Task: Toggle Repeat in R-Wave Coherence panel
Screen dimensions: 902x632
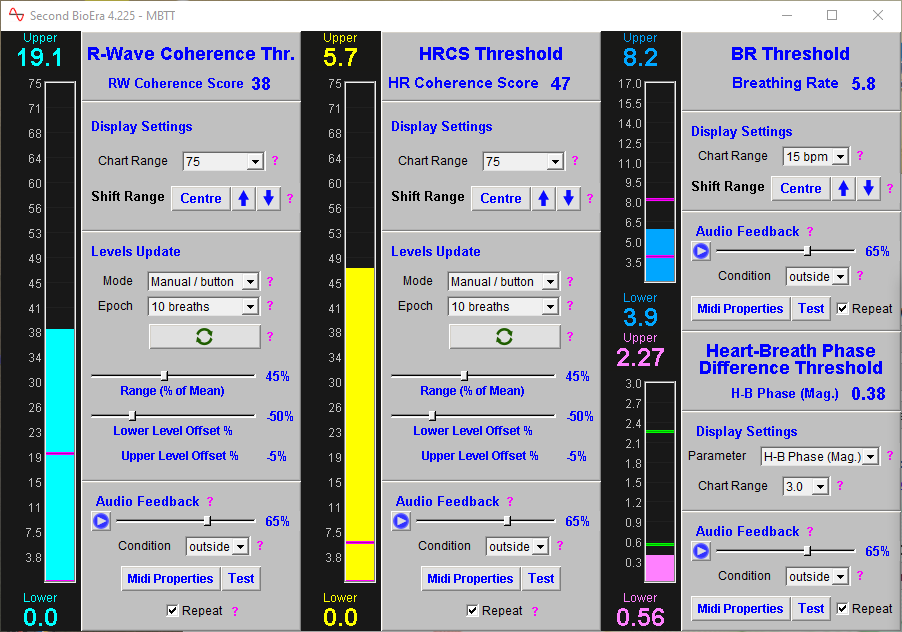Action: pyautogui.click(x=173, y=610)
